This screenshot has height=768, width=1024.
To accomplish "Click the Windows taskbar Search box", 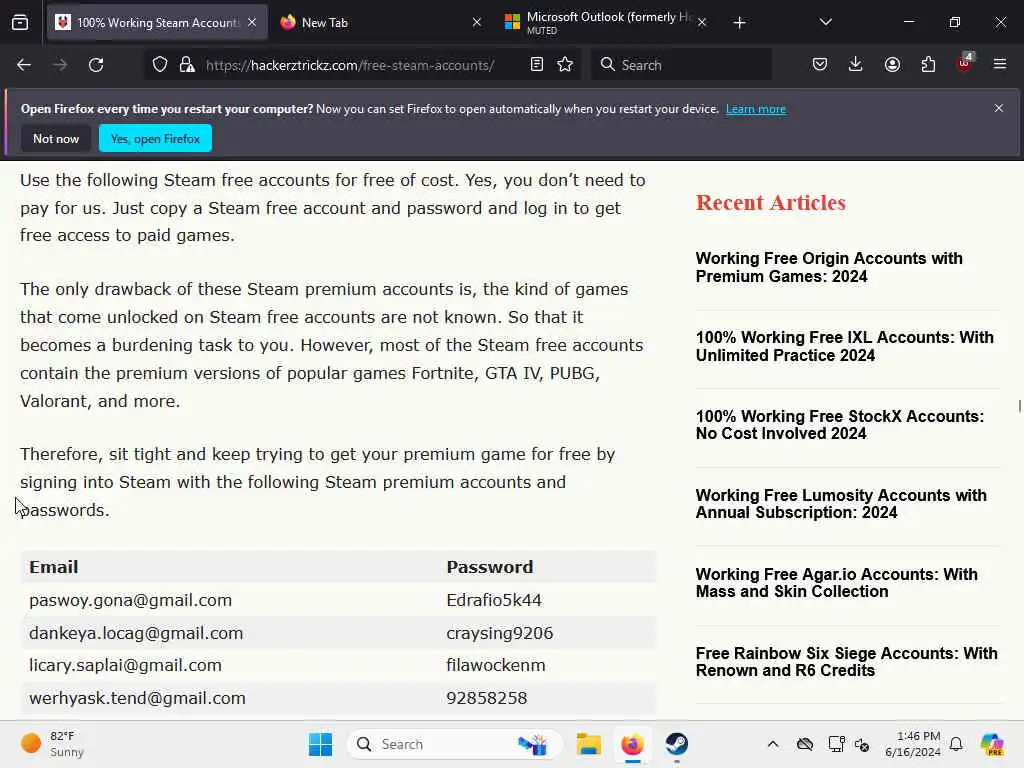I will click(455, 744).
